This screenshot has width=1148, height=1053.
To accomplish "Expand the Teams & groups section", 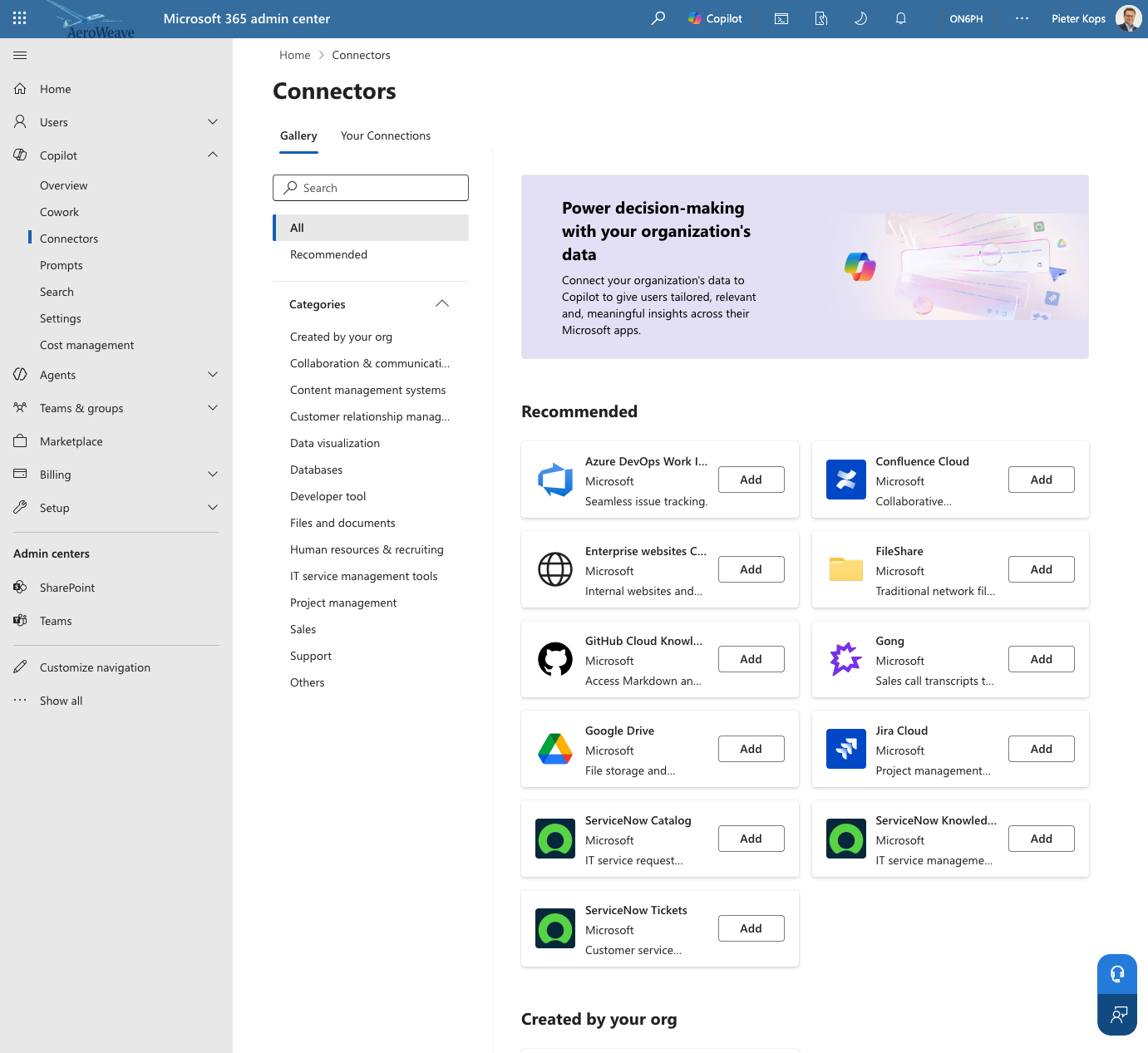I will [x=213, y=408].
